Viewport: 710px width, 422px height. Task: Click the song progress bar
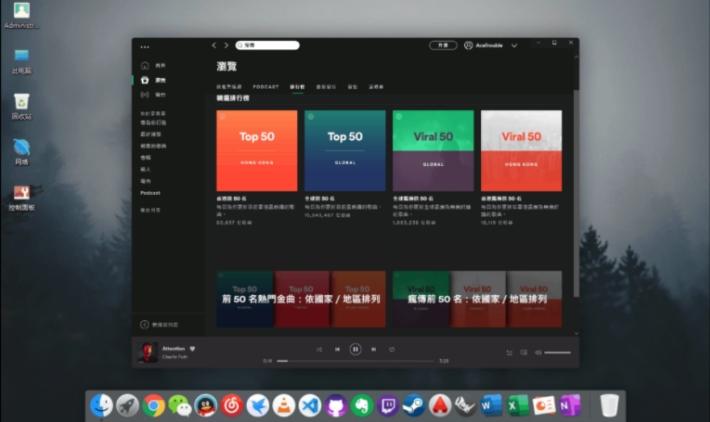[355, 361]
